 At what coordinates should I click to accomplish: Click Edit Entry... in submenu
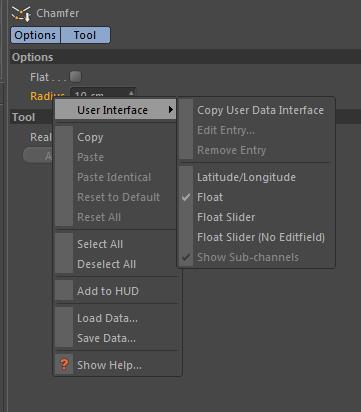pos(256,130)
